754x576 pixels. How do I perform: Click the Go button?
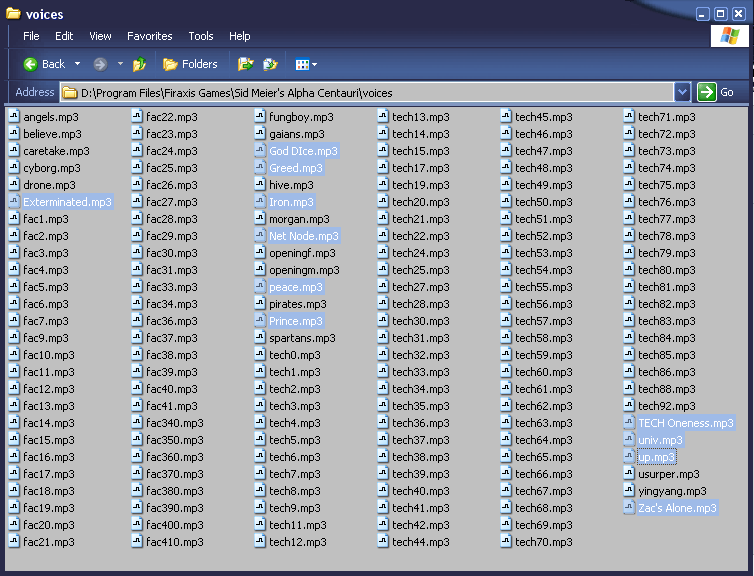[x=718, y=92]
